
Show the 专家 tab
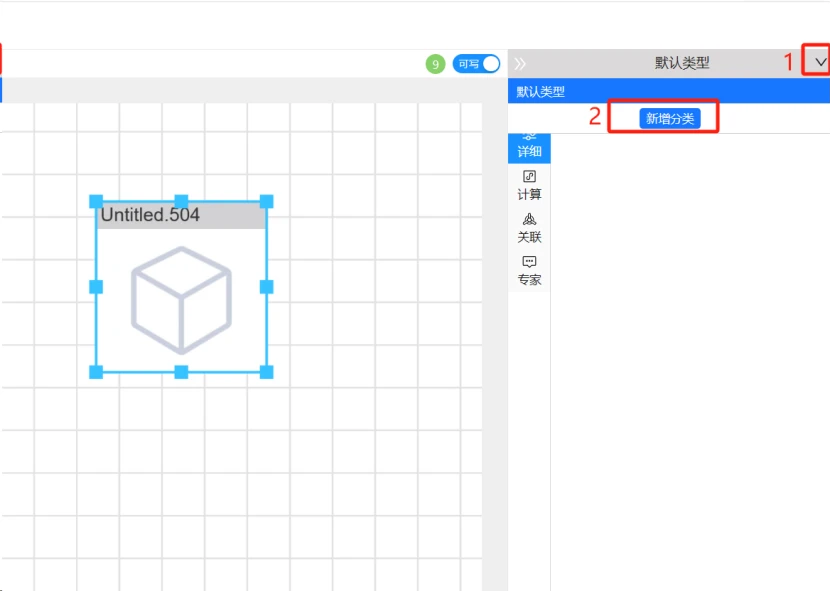pos(529,270)
